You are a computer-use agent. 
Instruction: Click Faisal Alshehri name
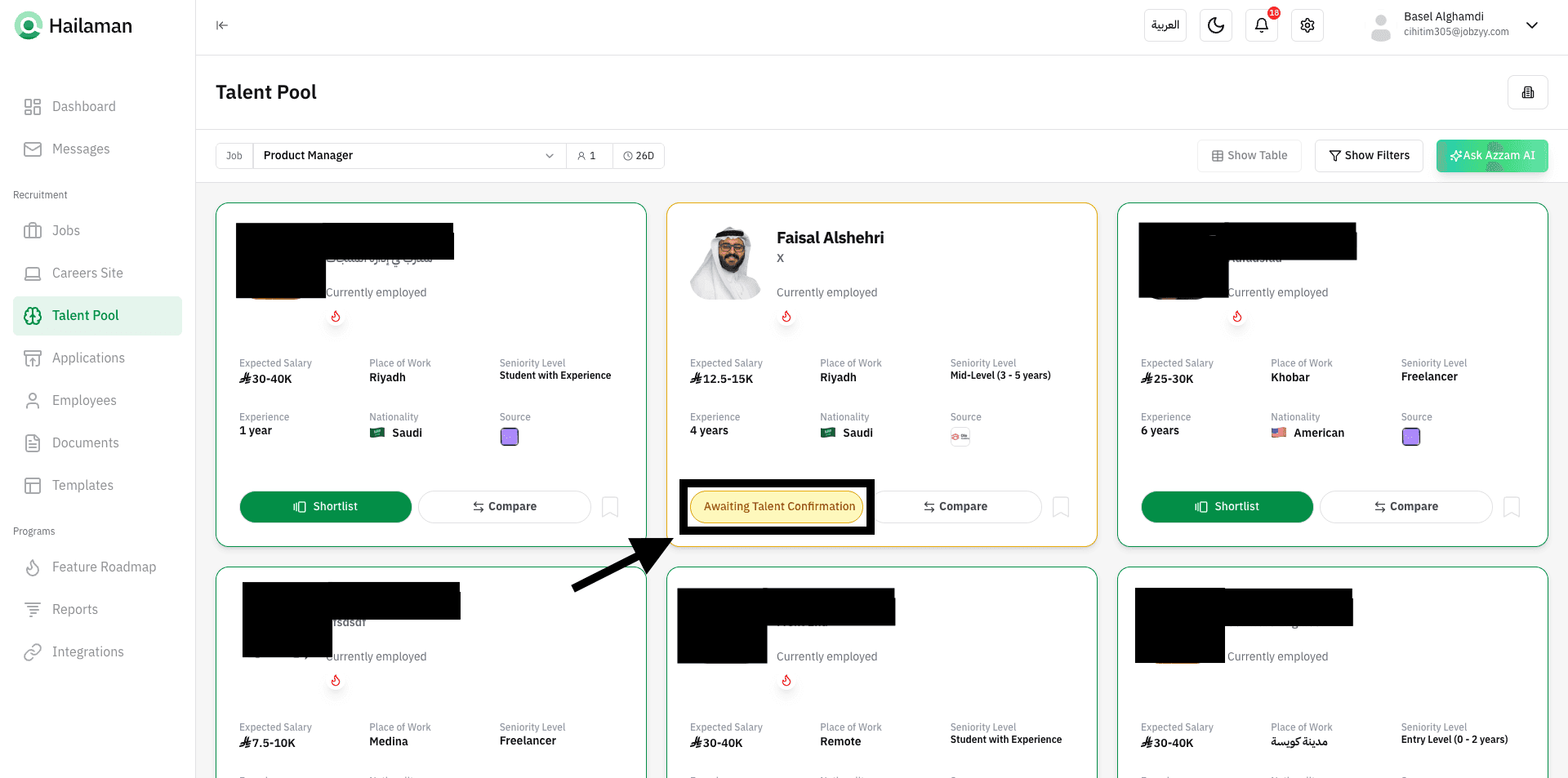830,238
